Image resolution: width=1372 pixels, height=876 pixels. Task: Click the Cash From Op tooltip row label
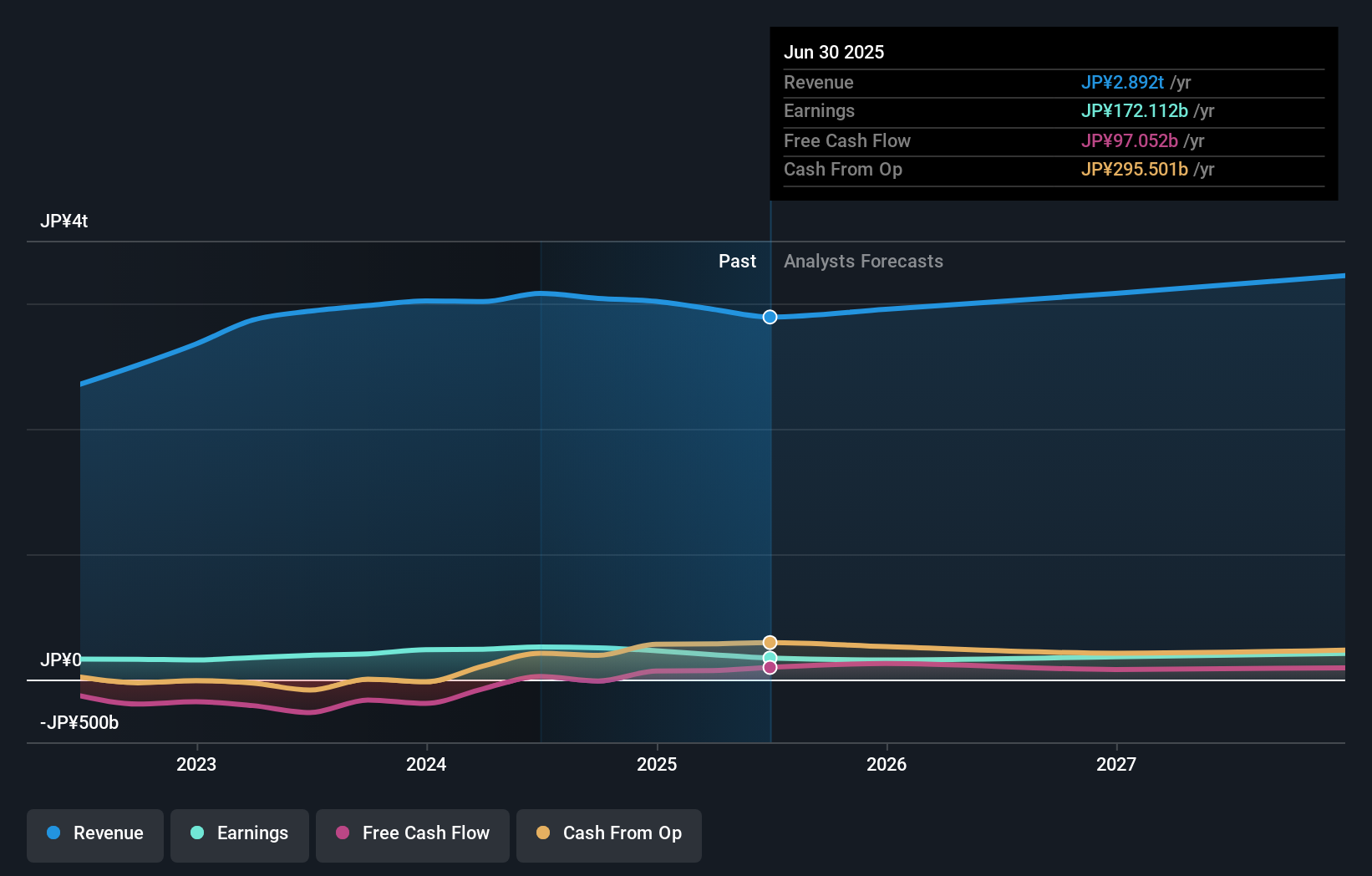coord(843,169)
